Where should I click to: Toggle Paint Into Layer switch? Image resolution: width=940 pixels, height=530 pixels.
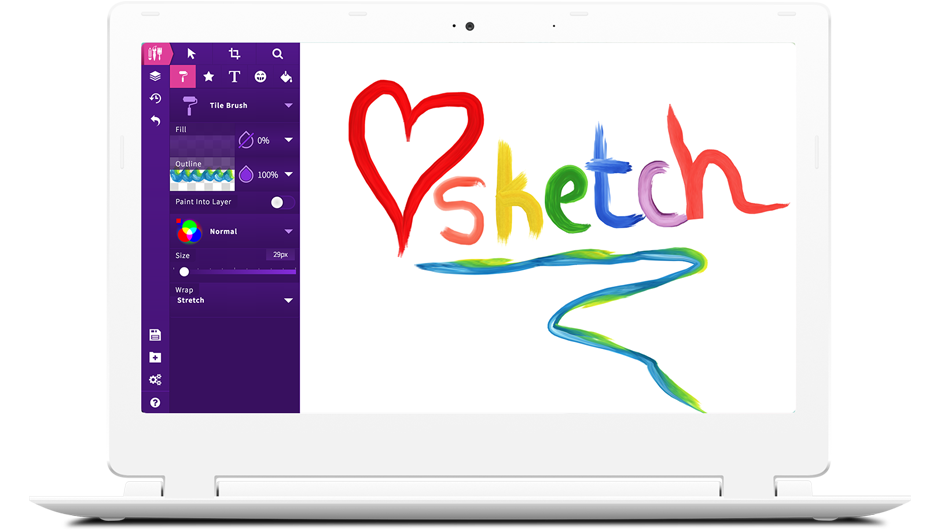pos(277,202)
